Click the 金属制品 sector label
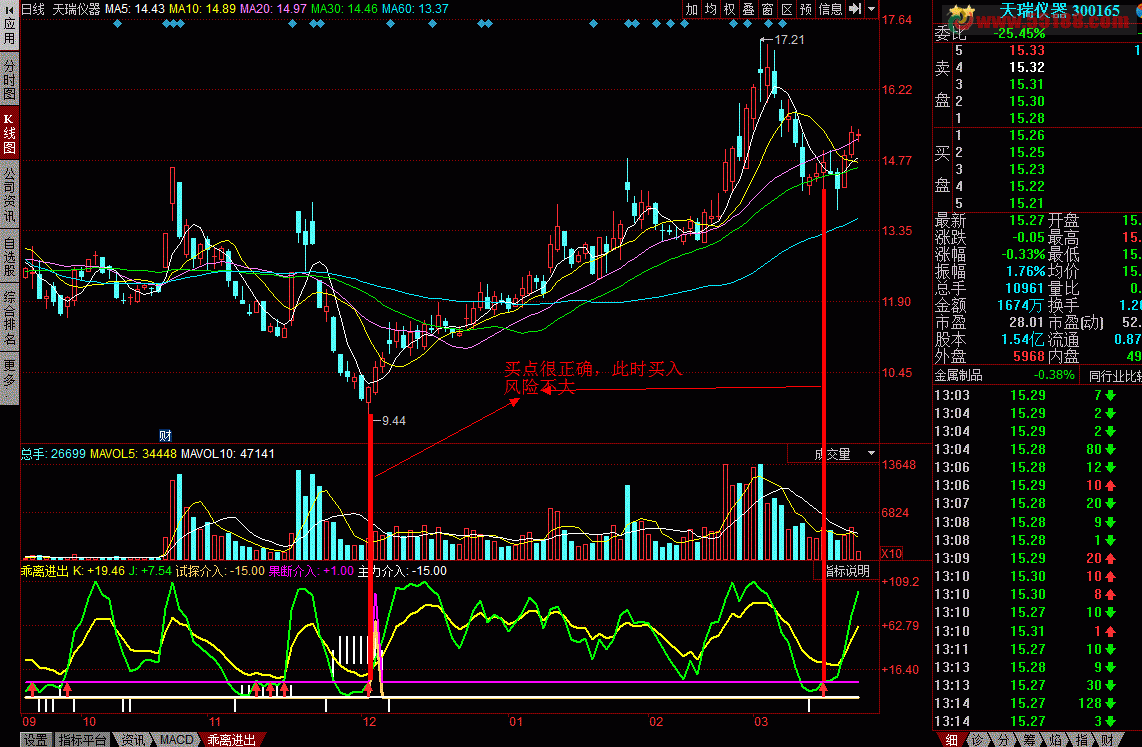 point(958,376)
